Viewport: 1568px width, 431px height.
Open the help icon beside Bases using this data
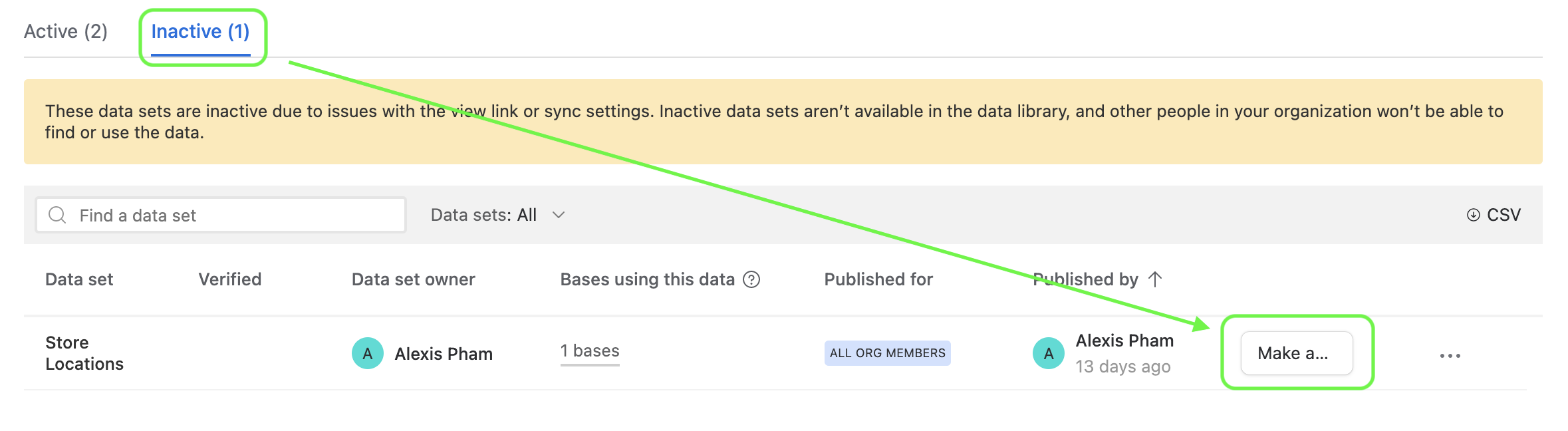pyautogui.click(x=751, y=279)
